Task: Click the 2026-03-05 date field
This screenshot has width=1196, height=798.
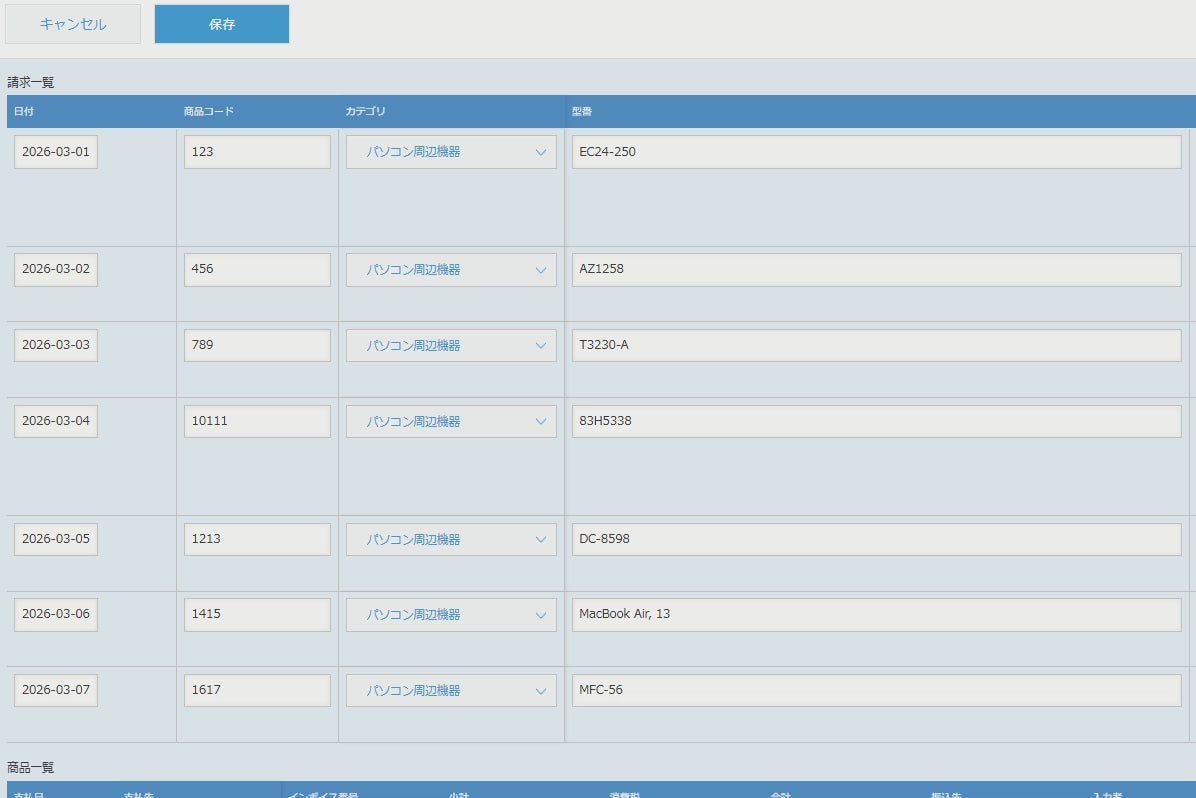Action: (x=56, y=539)
